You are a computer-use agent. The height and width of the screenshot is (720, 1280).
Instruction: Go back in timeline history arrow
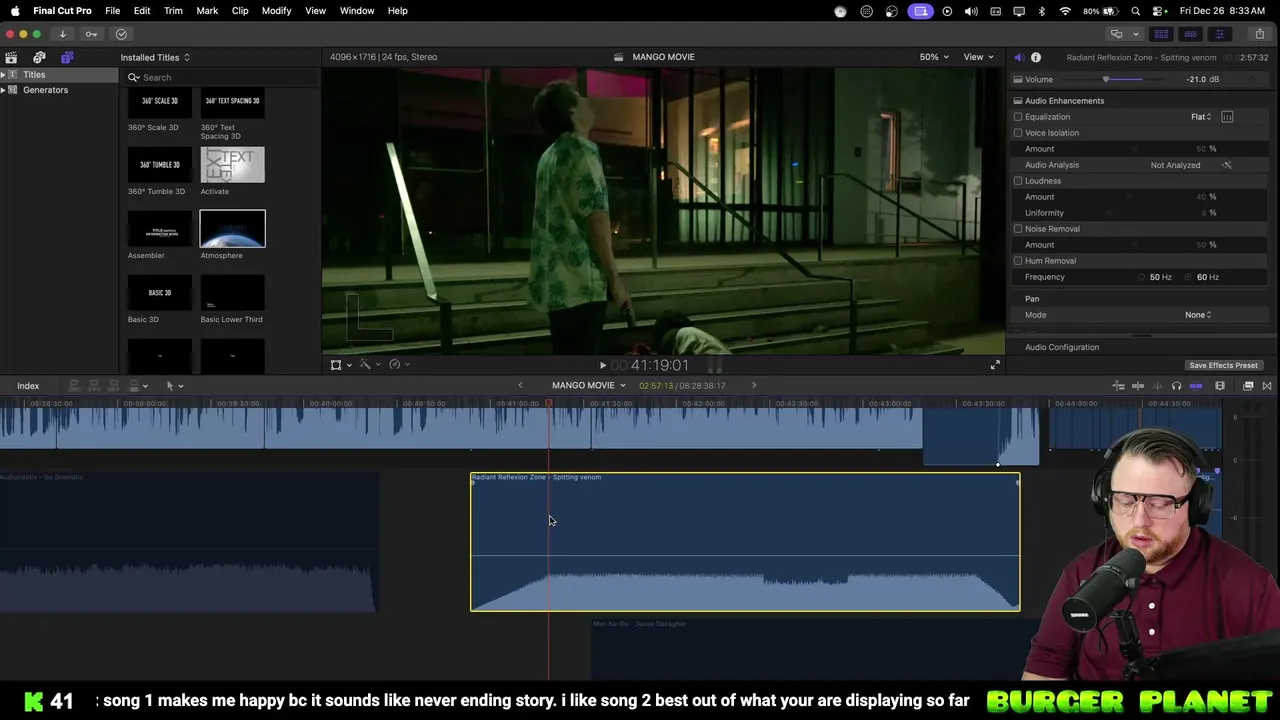click(520, 386)
